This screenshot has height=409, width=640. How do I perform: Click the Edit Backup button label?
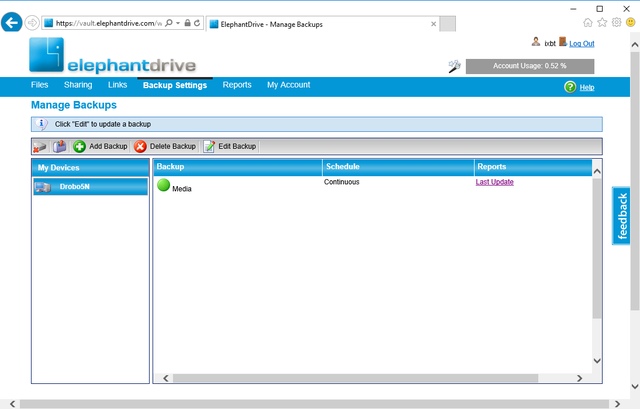click(x=237, y=146)
